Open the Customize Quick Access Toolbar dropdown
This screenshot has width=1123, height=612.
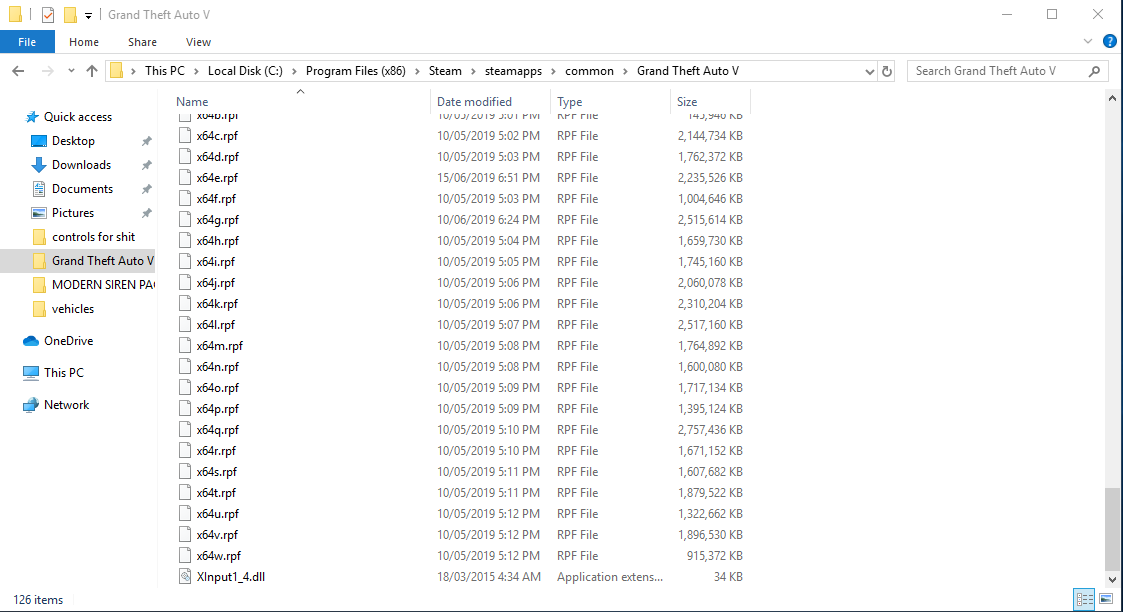pyautogui.click(x=88, y=15)
